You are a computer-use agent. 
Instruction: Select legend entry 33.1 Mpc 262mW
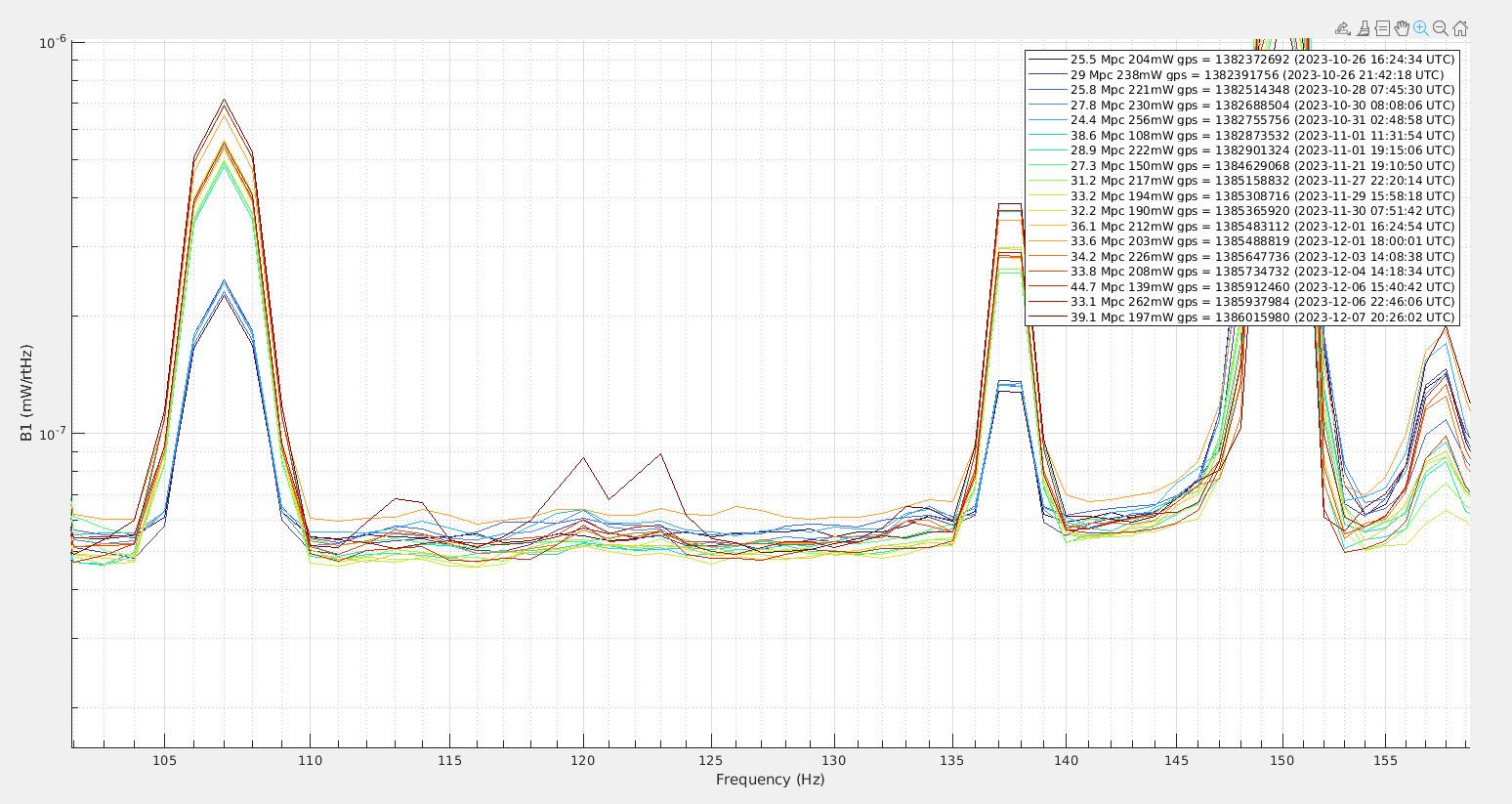tap(1241, 302)
